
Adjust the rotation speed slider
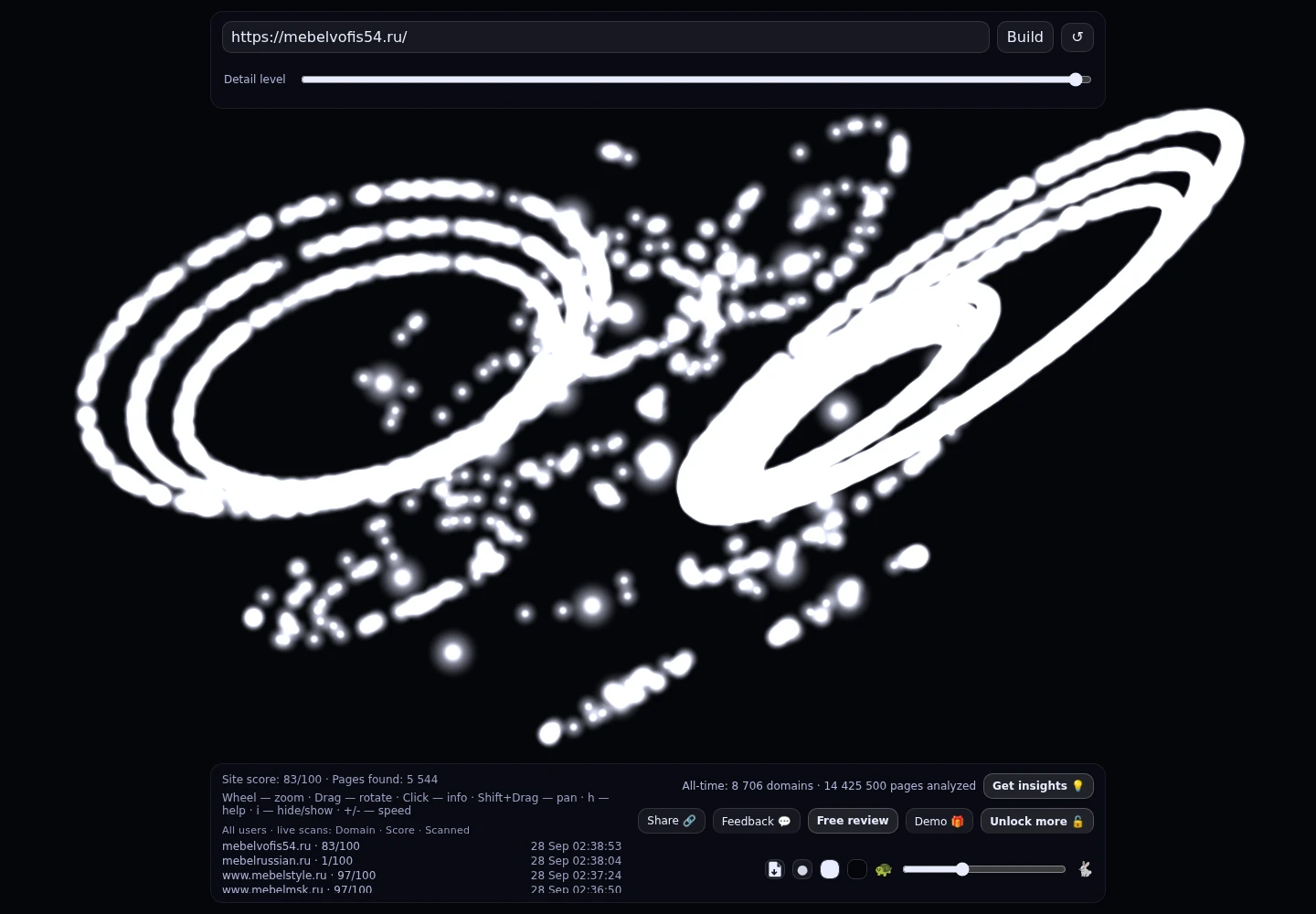(x=984, y=869)
